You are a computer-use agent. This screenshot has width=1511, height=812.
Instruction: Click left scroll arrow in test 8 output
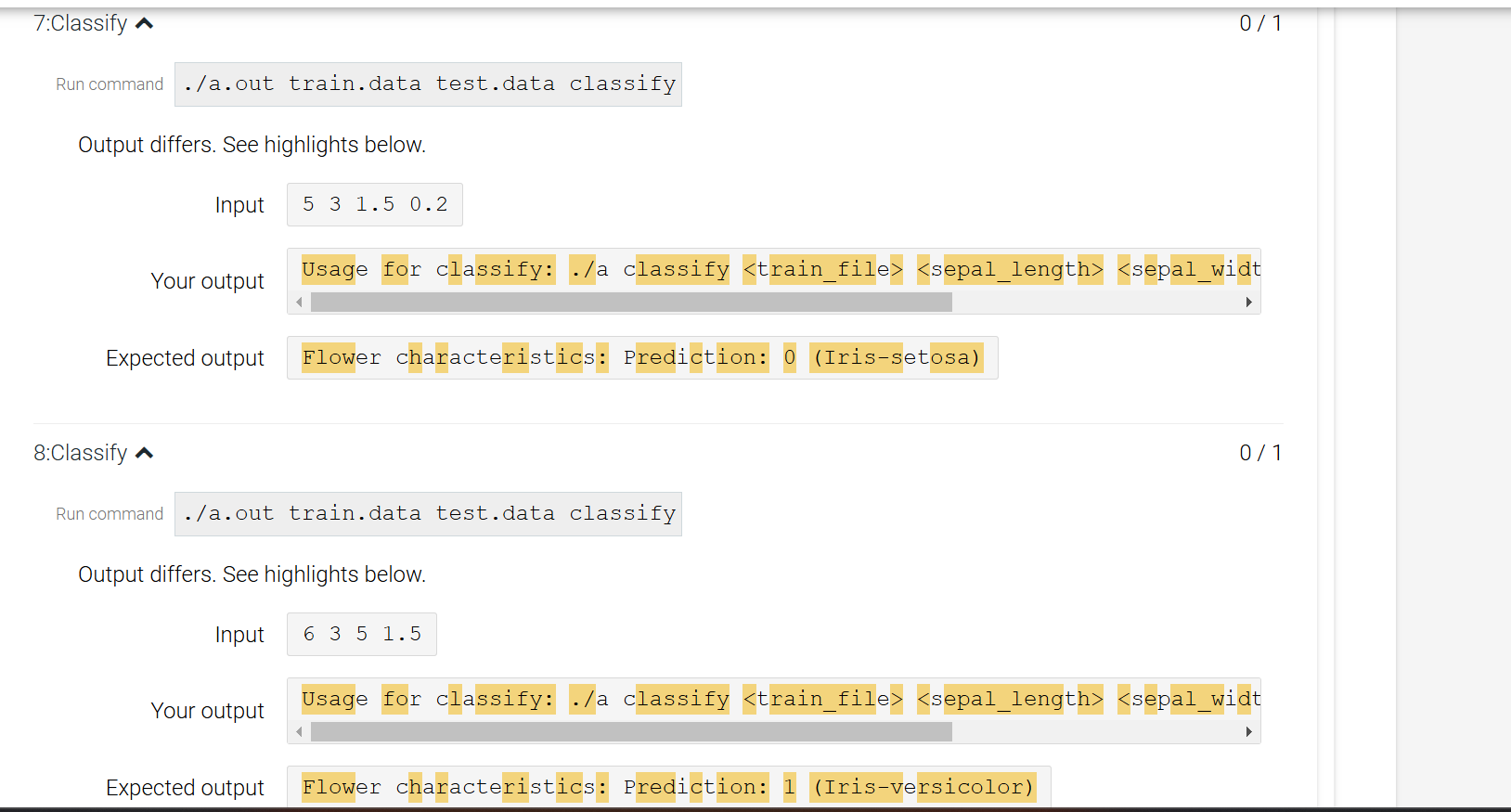tap(299, 732)
